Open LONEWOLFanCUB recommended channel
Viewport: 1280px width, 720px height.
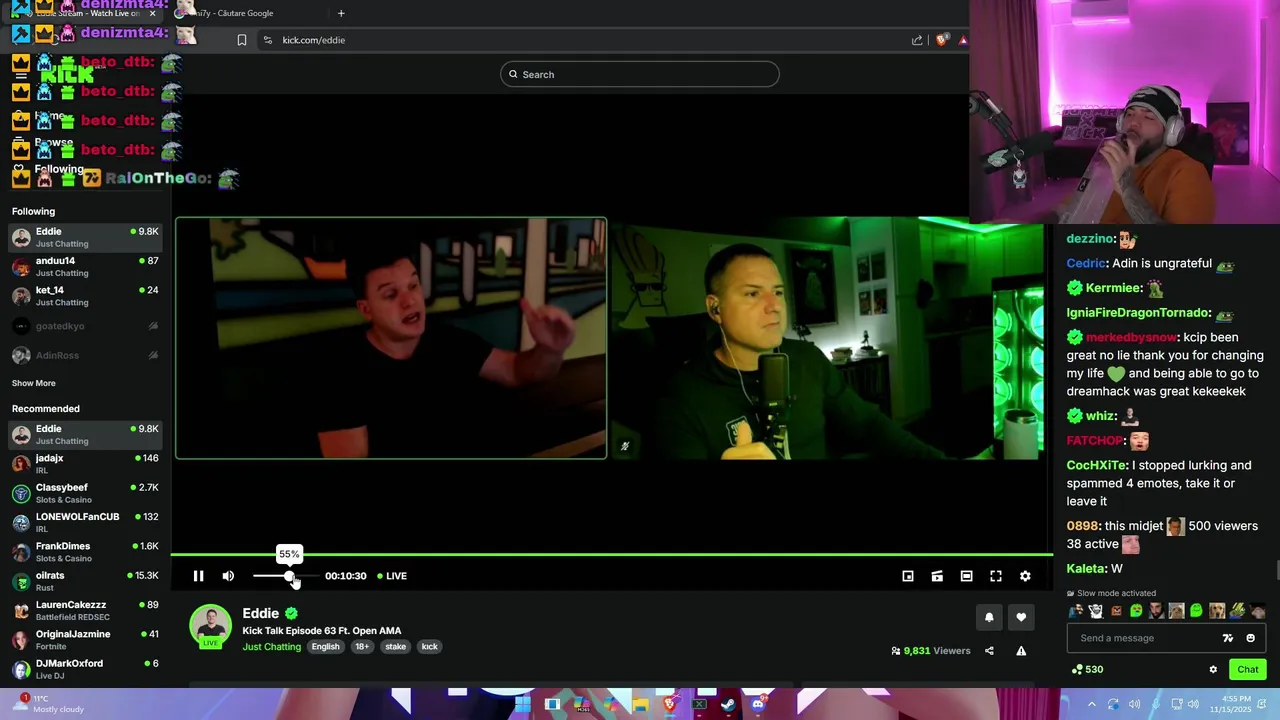click(85, 522)
